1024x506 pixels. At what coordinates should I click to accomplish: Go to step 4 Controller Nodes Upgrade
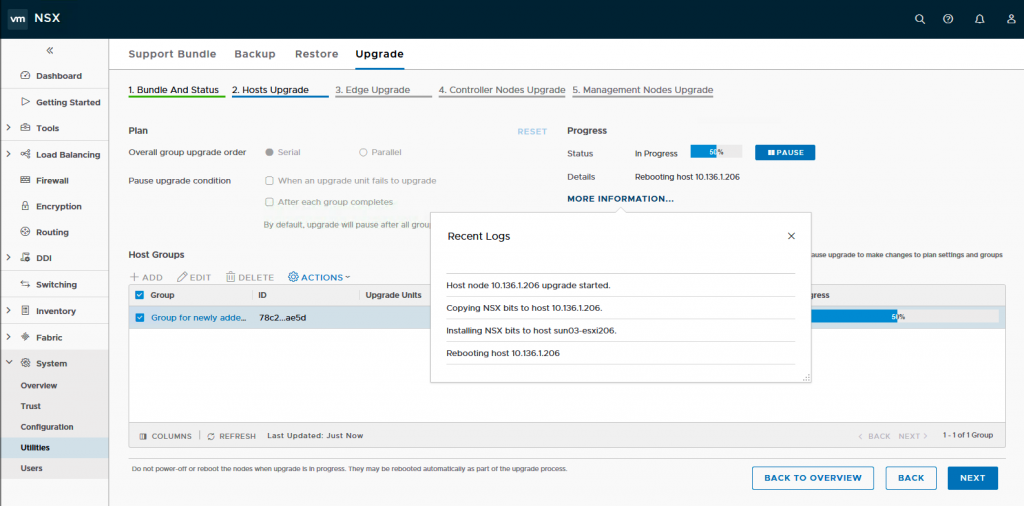502,90
